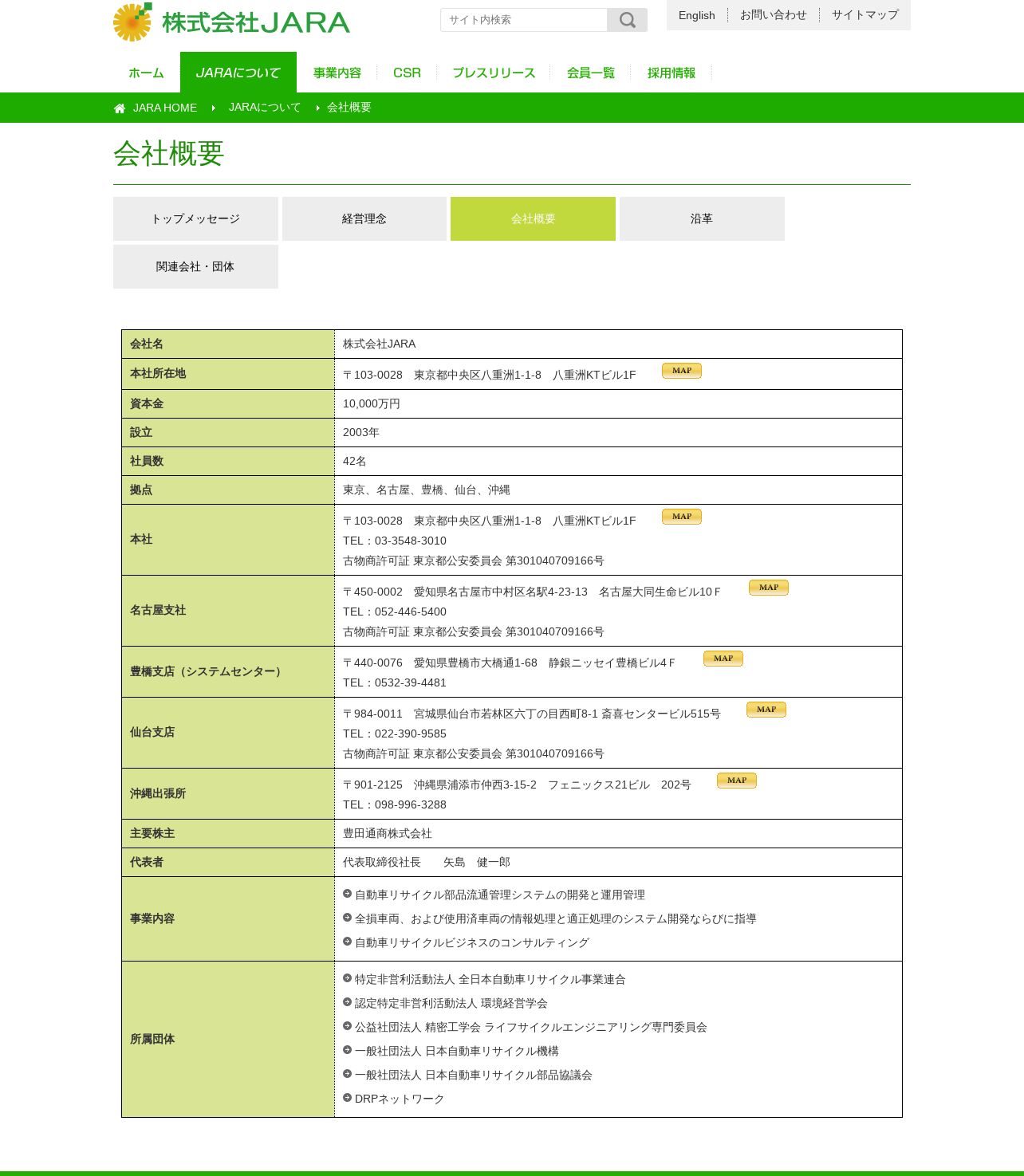Image resolution: width=1024 pixels, height=1176 pixels.
Task: Click TEL：0532-39-4481 phone number
Action: coord(395,682)
